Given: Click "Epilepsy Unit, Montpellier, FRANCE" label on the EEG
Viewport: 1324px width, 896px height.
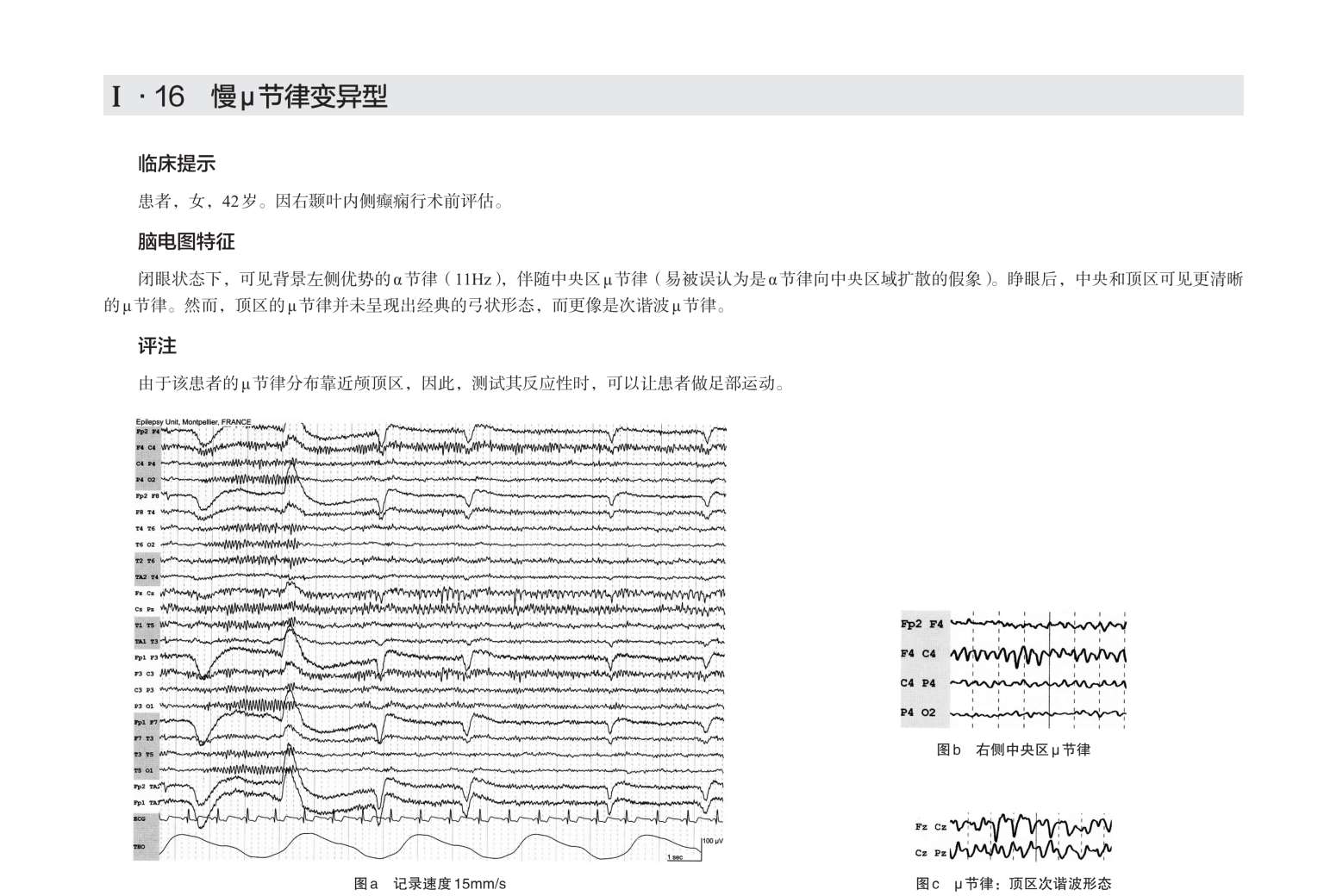Looking at the screenshot, I should tap(193, 422).
